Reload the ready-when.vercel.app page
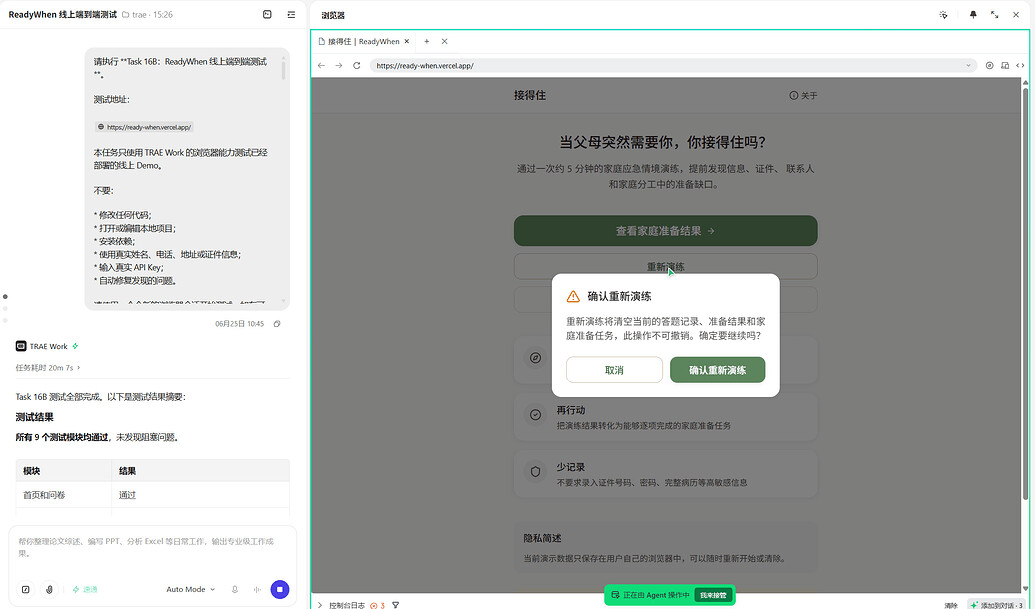Viewport: 1035px width, 609px height. [x=356, y=65]
